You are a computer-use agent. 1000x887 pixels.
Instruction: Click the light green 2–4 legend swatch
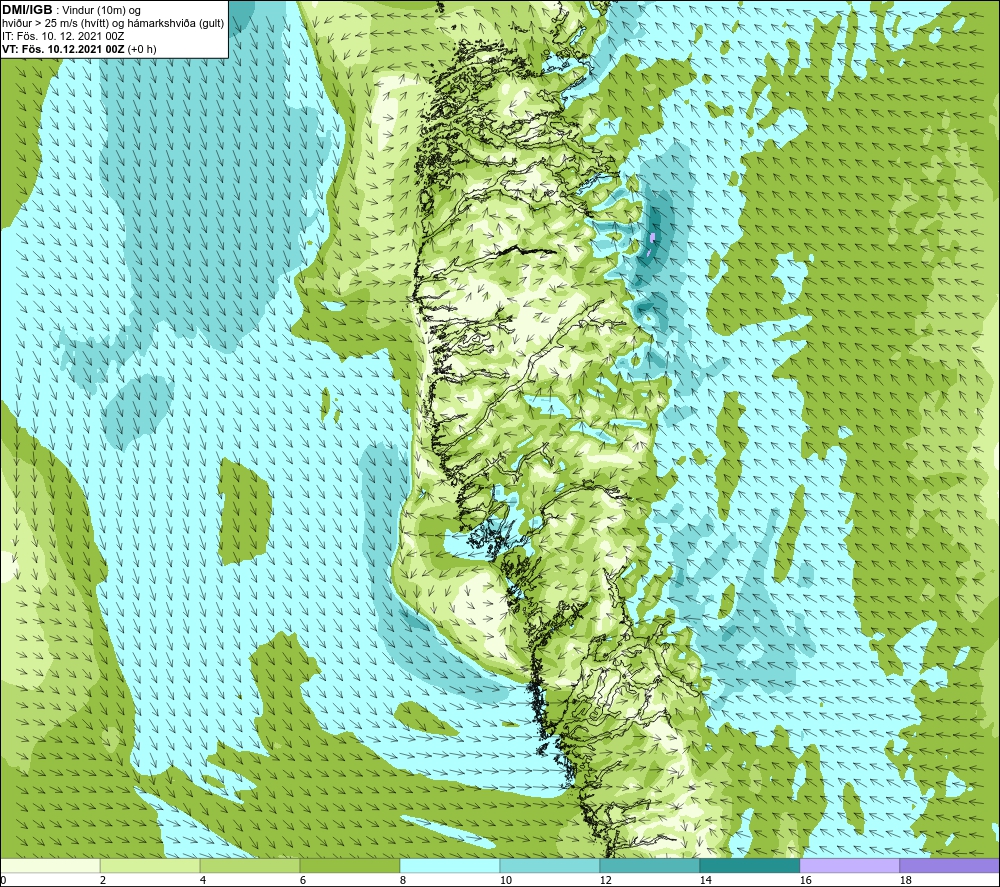click(150, 865)
